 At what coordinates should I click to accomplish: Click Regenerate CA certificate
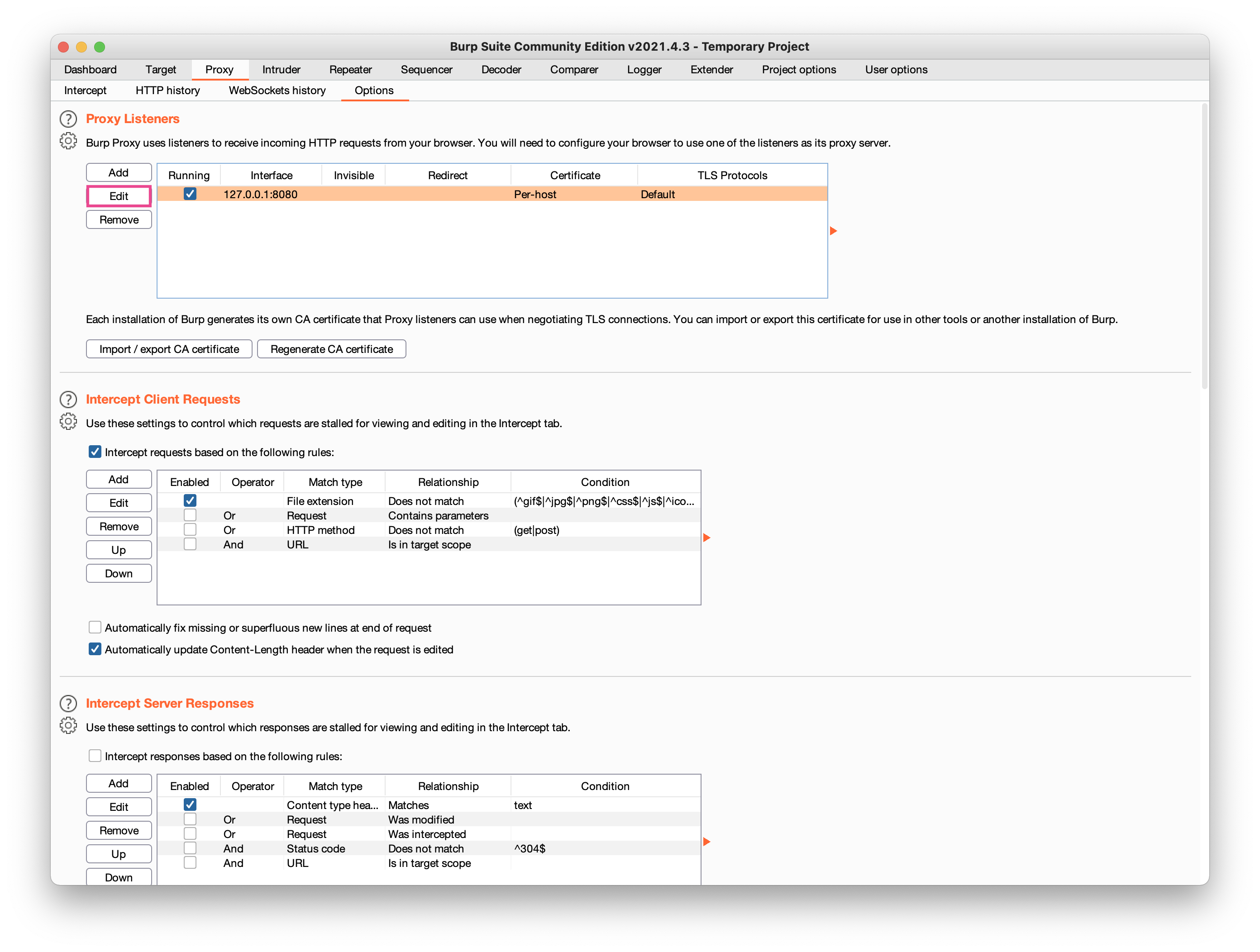331,349
